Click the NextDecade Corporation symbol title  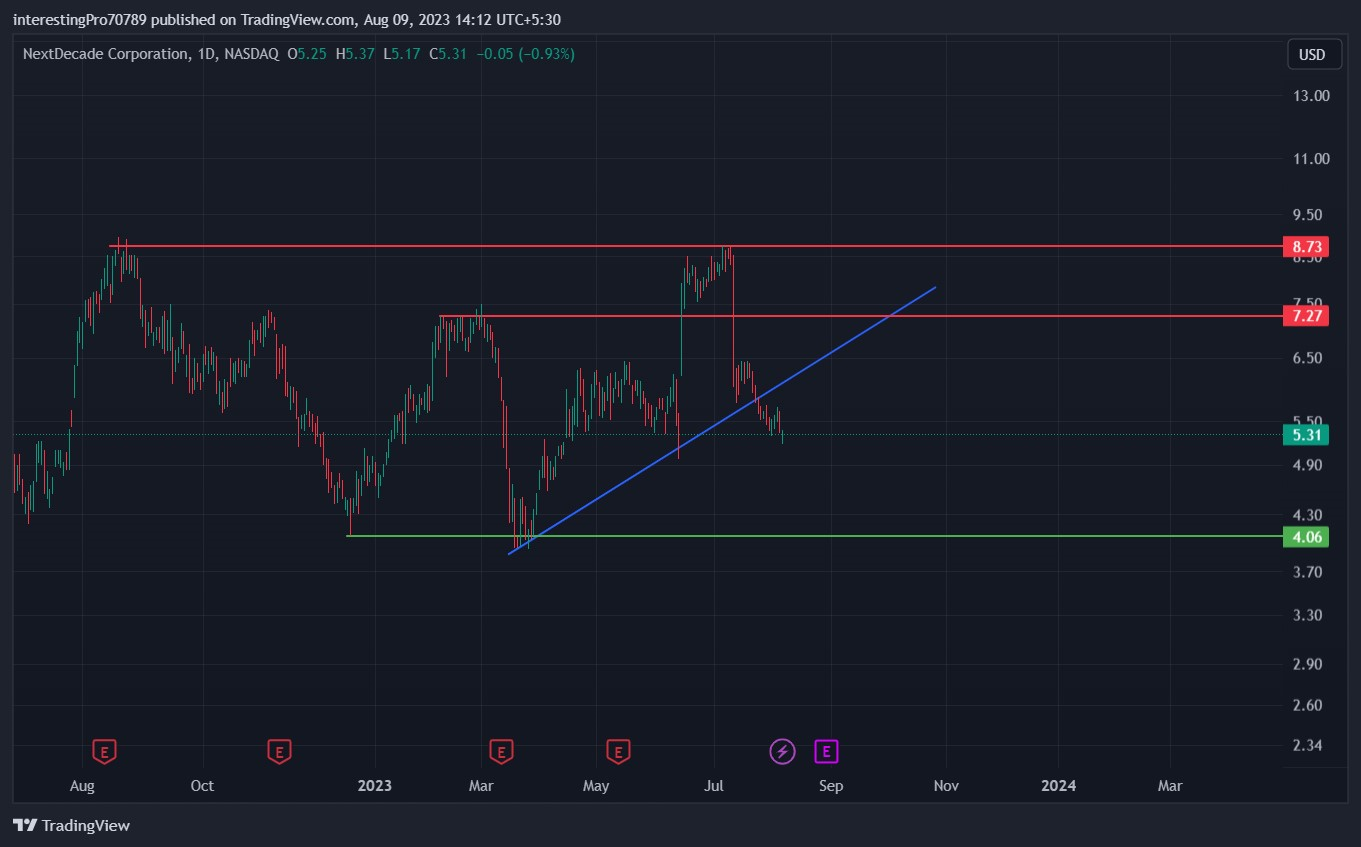click(x=105, y=54)
